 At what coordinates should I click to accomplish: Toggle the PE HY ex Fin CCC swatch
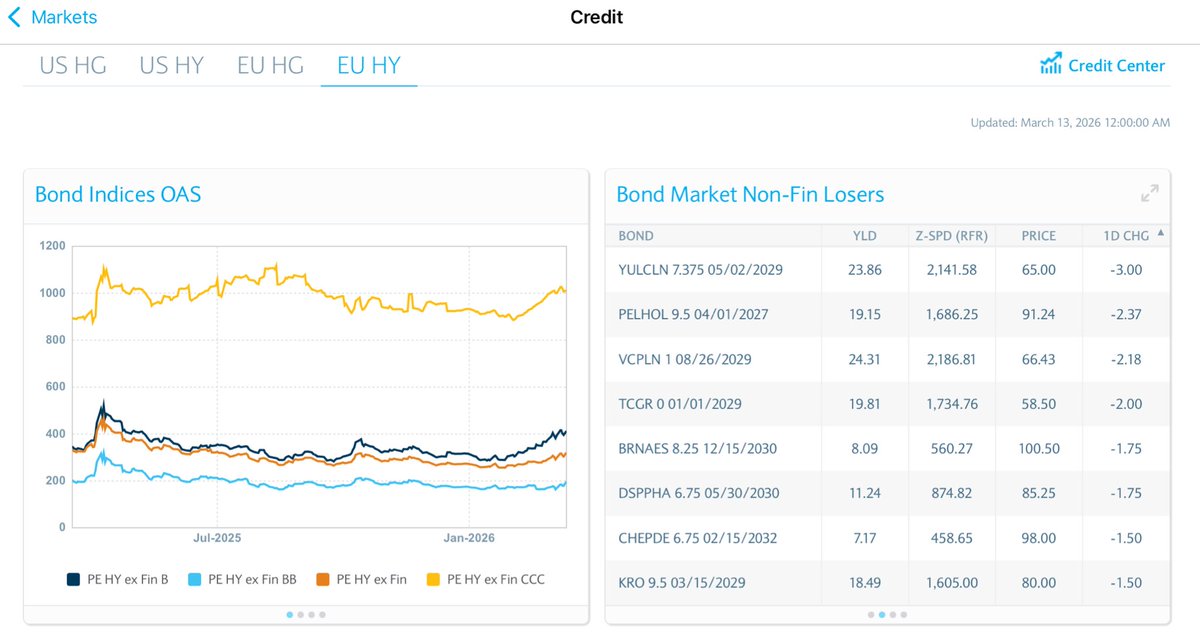tap(433, 579)
